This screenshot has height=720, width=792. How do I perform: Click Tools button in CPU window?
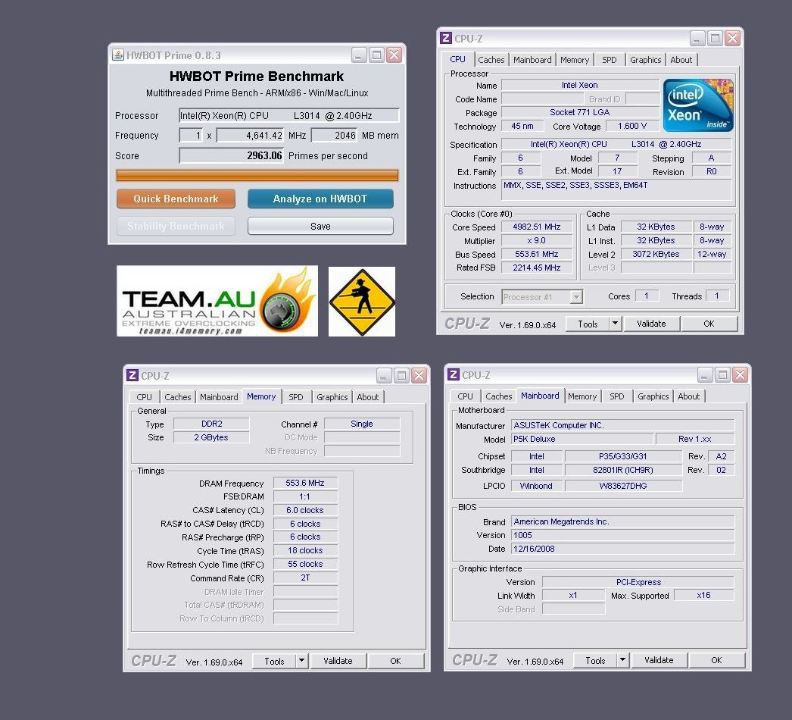click(587, 324)
